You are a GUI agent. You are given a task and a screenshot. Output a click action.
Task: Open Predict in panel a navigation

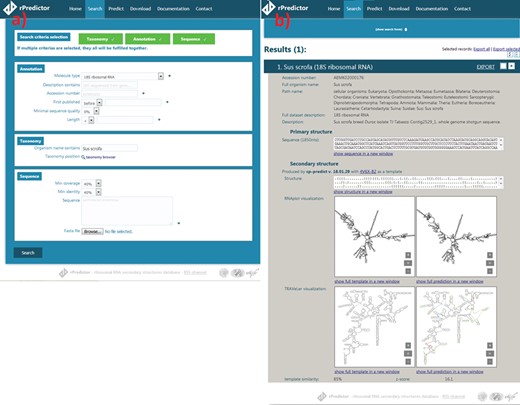(116, 9)
